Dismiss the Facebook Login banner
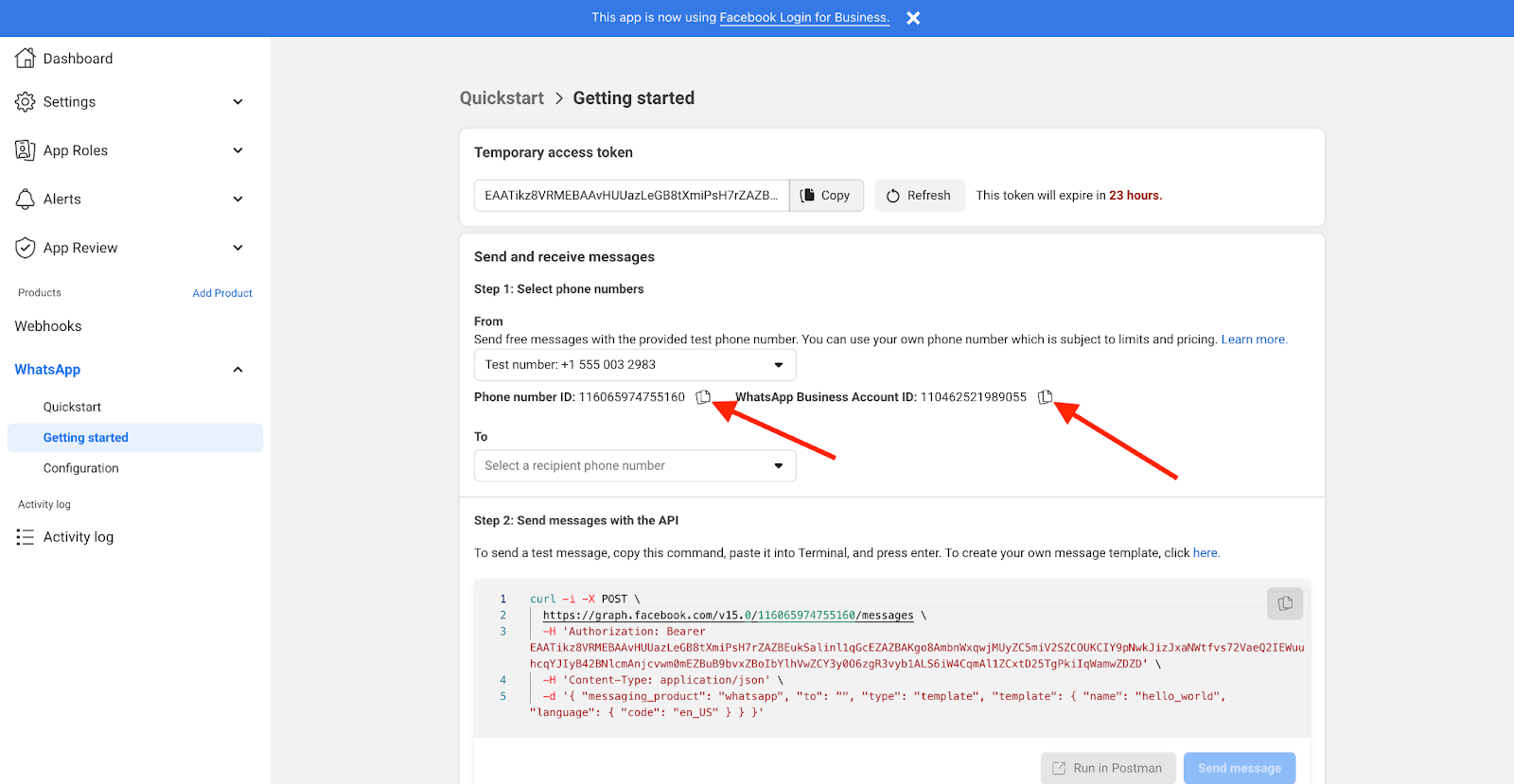The height and width of the screenshot is (784, 1514). tap(913, 18)
